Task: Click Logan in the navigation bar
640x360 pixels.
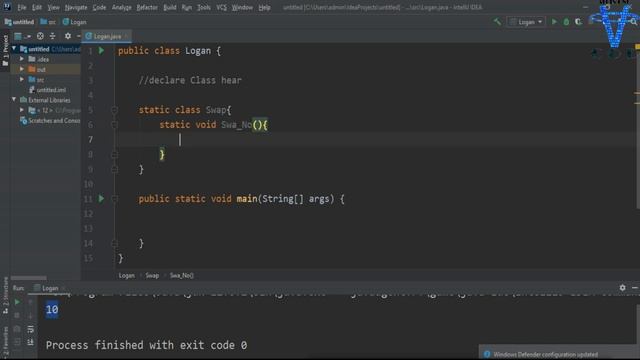Action: coord(74,22)
